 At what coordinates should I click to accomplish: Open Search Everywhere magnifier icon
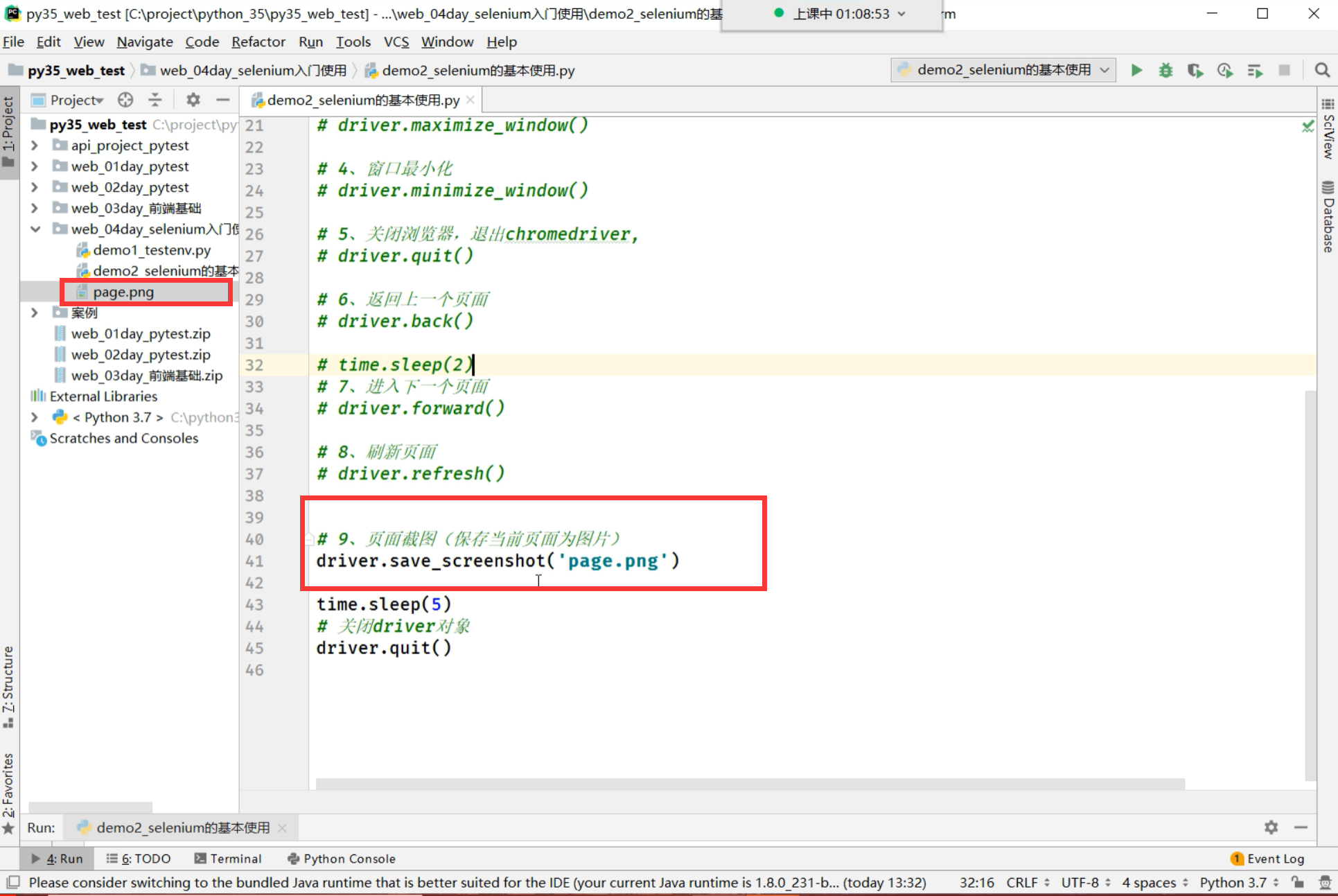point(1321,70)
